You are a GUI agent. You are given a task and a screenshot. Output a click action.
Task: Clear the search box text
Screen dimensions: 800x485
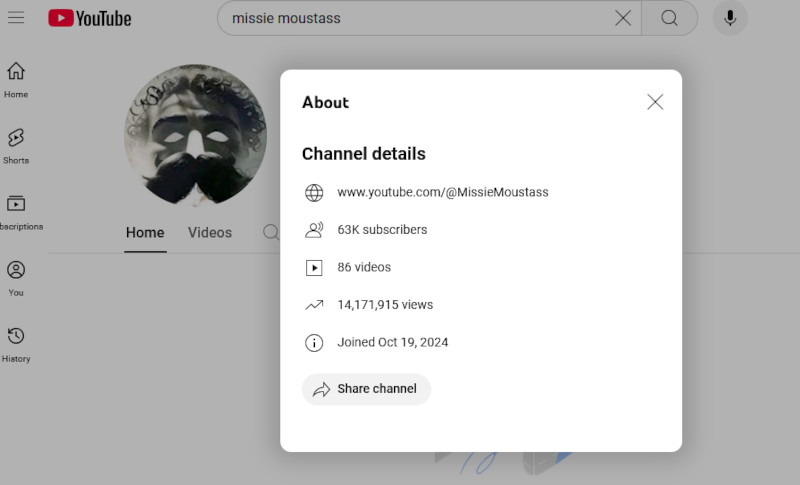[622, 18]
